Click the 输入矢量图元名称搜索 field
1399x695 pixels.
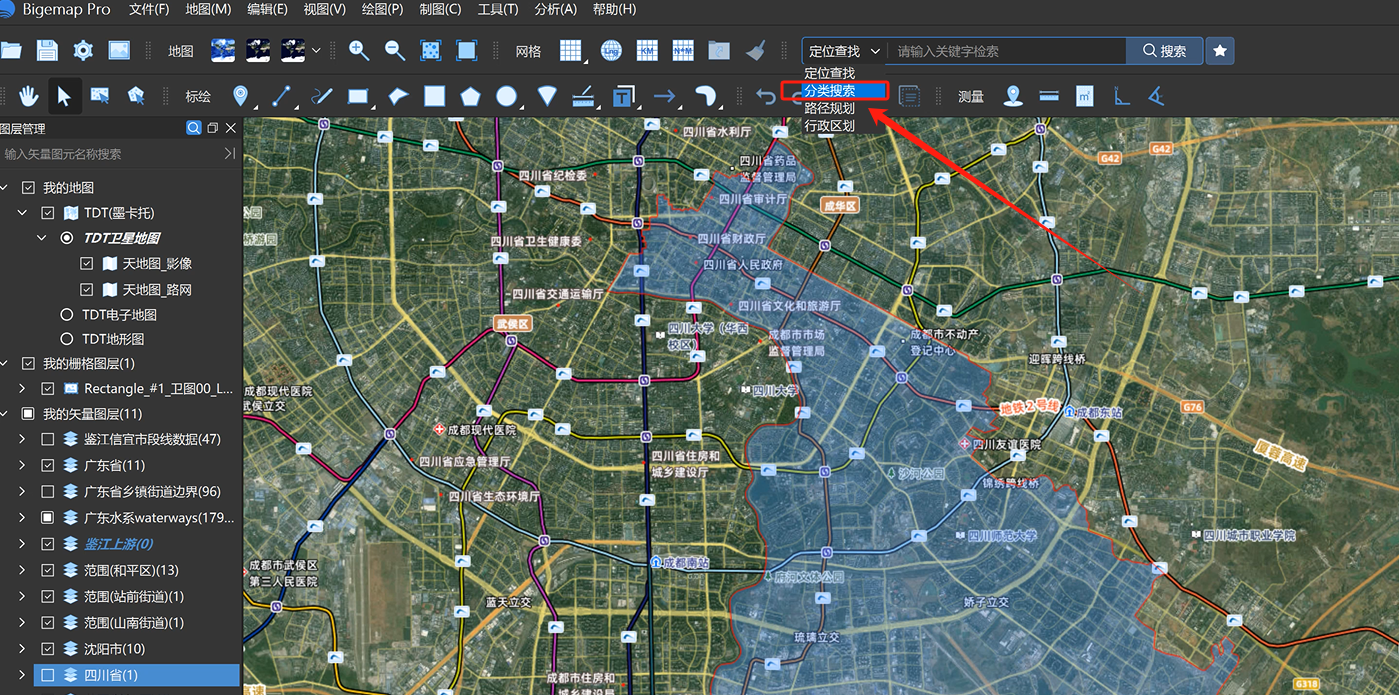[110, 154]
